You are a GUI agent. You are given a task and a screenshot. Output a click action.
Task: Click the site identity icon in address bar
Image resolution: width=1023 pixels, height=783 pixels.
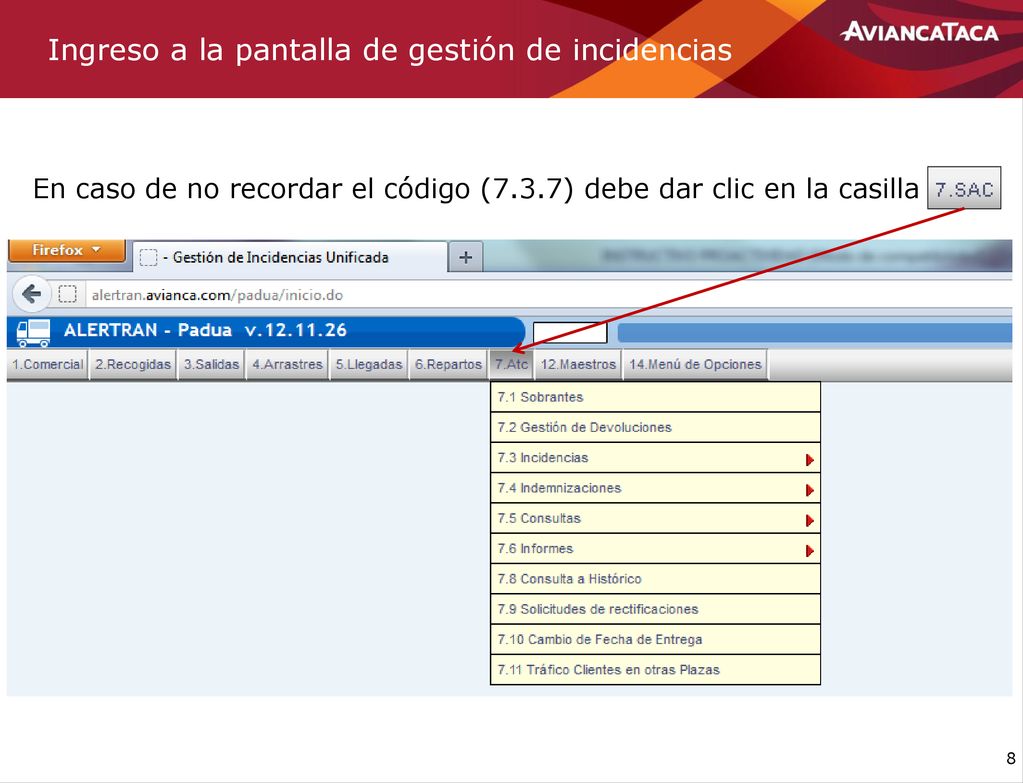tap(68, 295)
